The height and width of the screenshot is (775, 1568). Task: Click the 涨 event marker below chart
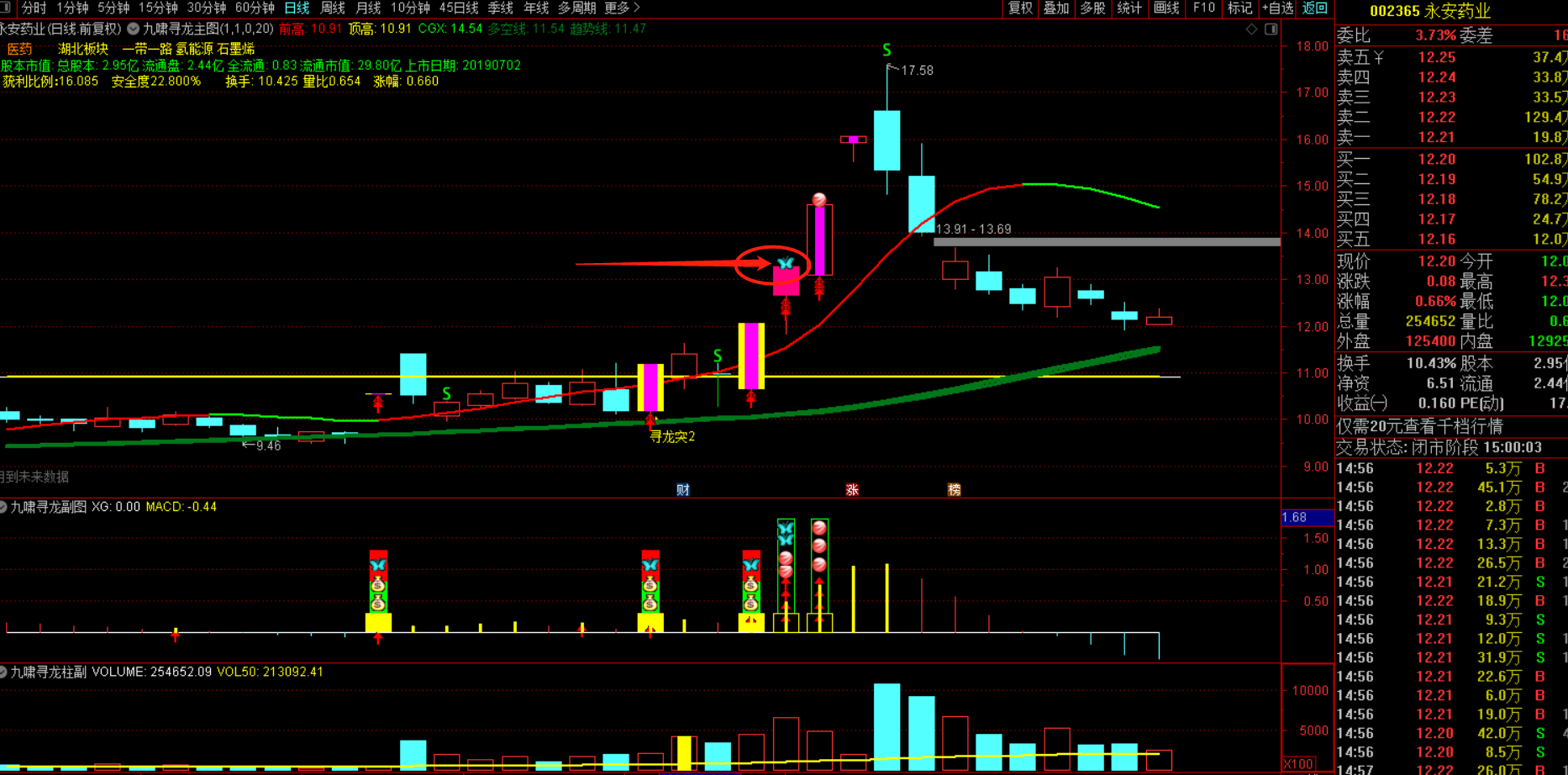coord(852,490)
